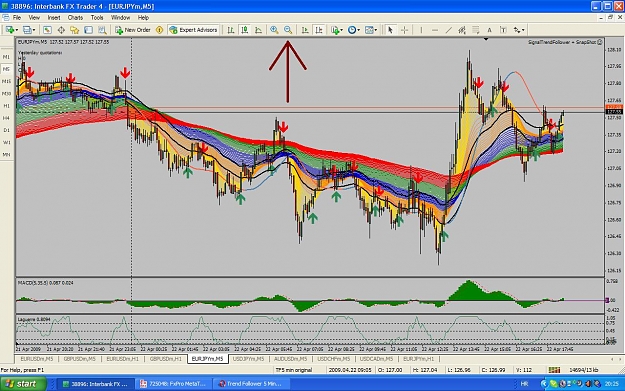Select the W1 timeframe
625x391 pixels.
tap(6, 142)
